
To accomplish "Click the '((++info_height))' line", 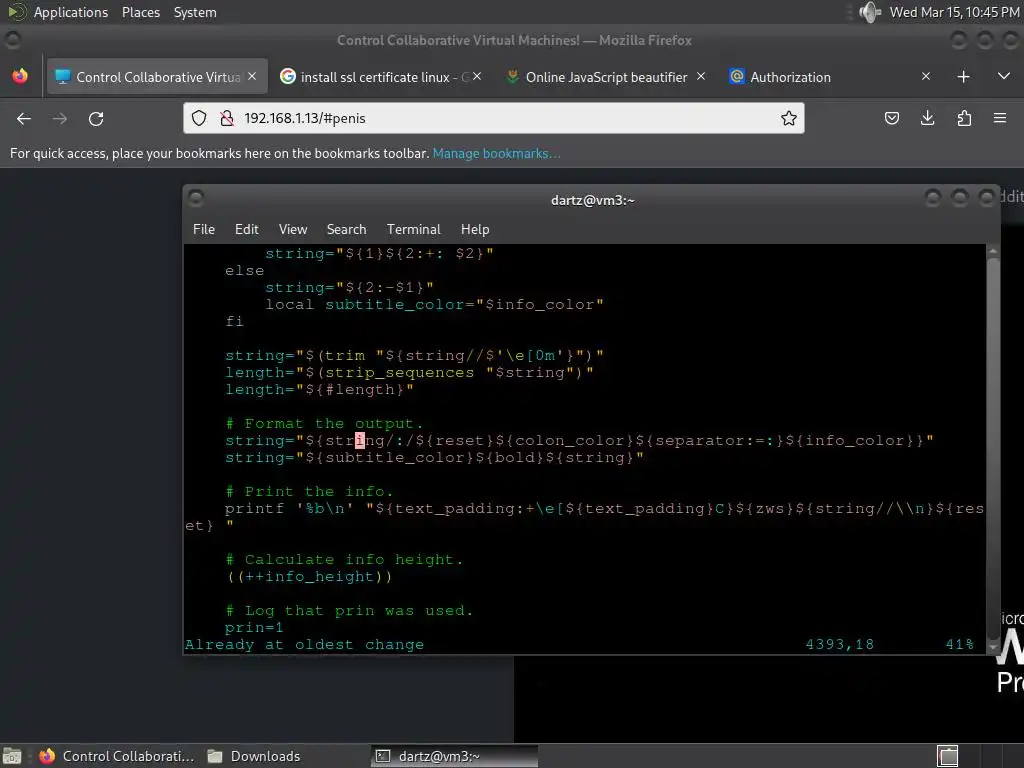I will coord(309,577).
